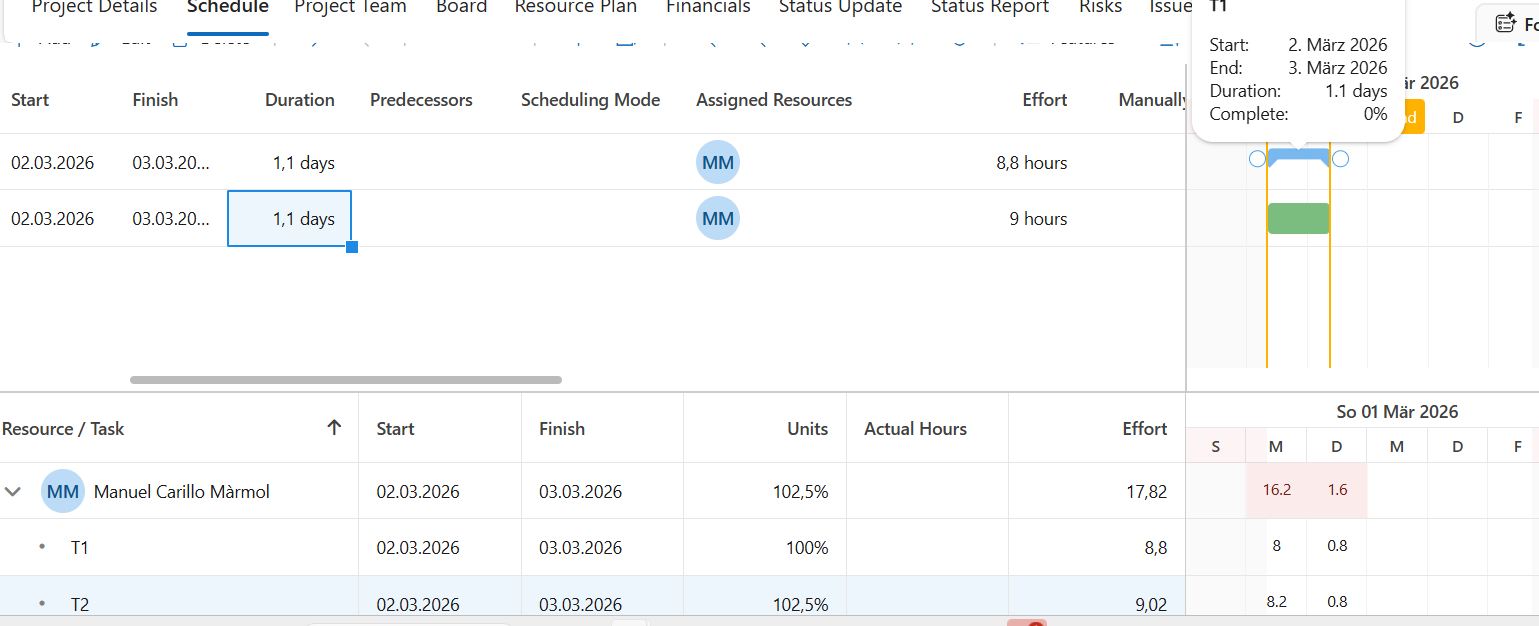This screenshot has width=1539, height=626.
Task: Click the Assigned Resources column header
Action: coord(774,100)
